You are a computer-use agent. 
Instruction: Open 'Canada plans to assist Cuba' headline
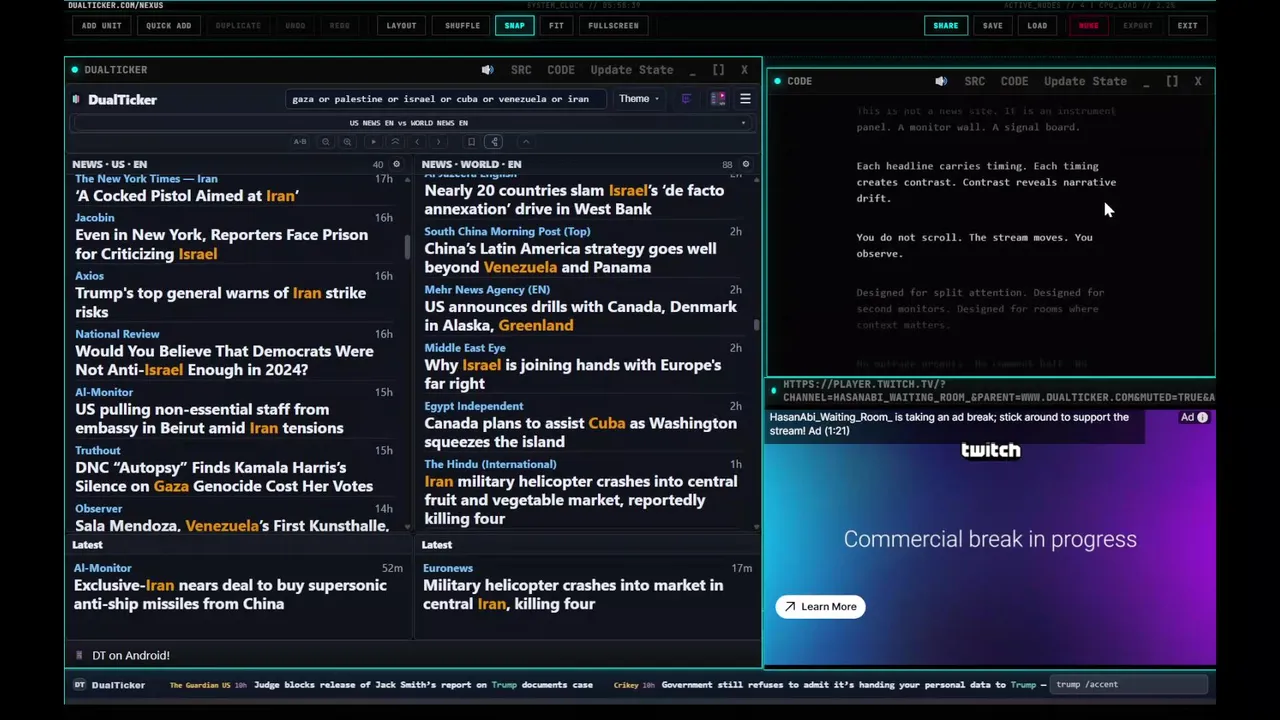580,432
